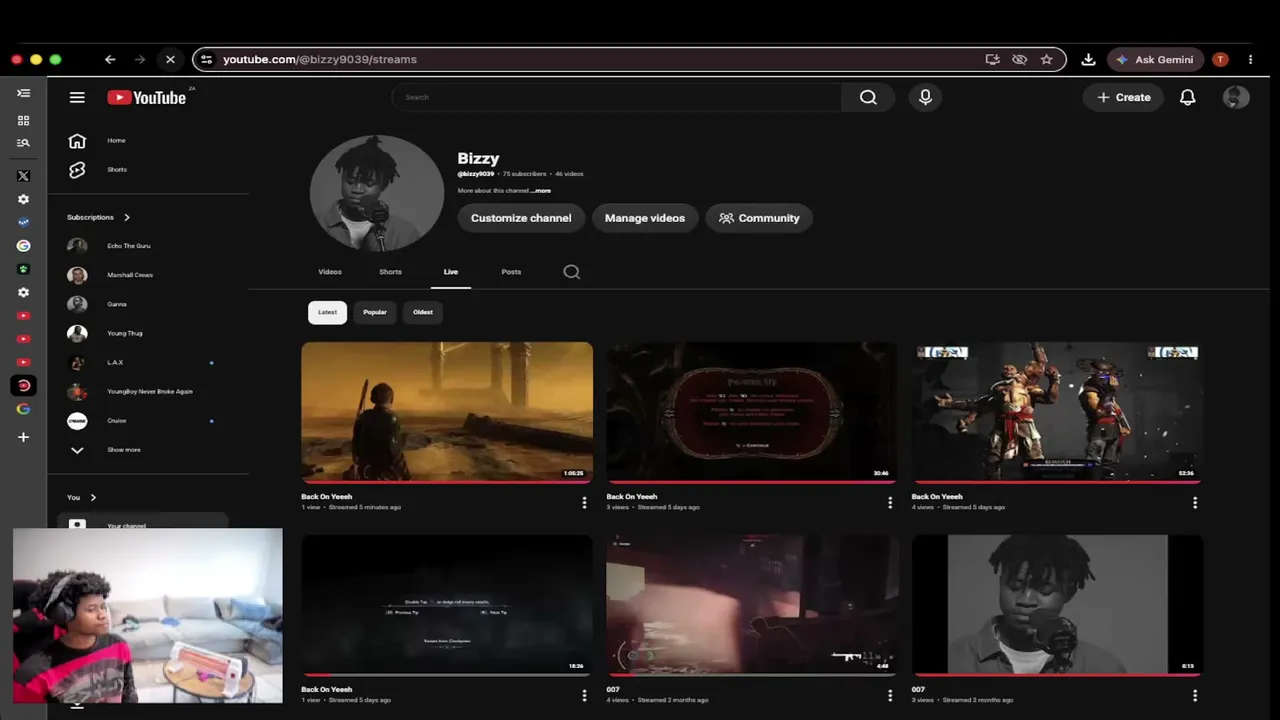Toggle the vertical tabs collapse icon
The width and height of the screenshot is (1280, 720).
(x=24, y=93)
